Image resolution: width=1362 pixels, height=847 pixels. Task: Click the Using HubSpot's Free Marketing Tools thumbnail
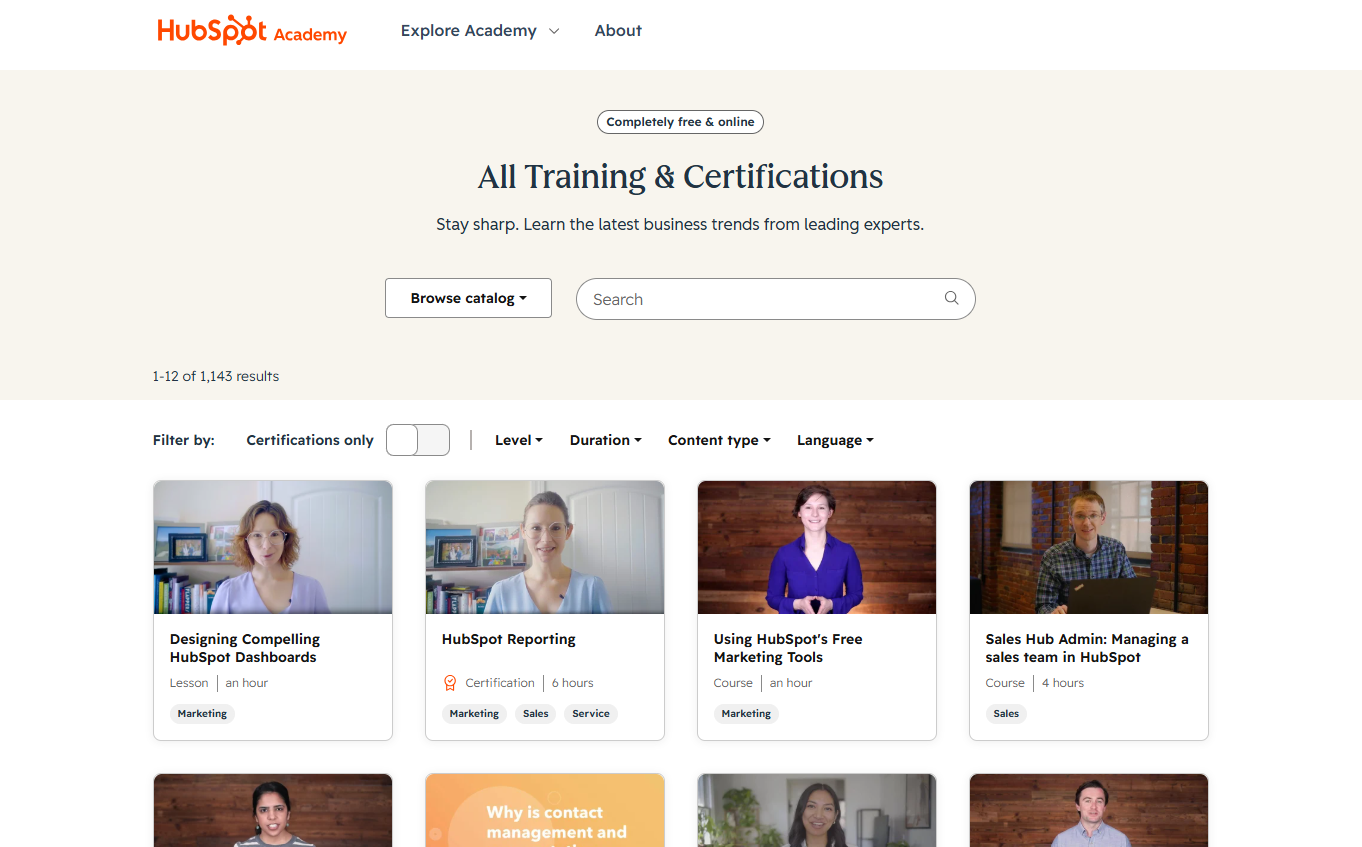(x=817, y=547)
